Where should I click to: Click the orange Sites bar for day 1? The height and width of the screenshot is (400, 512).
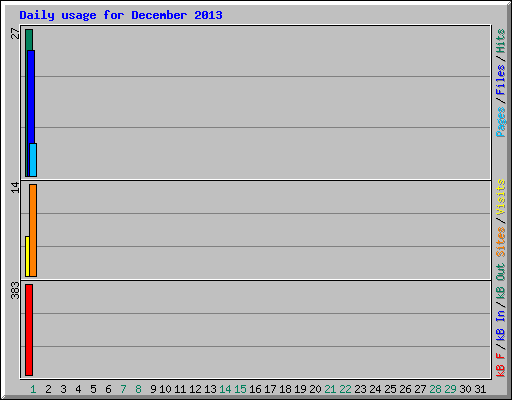coord(33,230)
